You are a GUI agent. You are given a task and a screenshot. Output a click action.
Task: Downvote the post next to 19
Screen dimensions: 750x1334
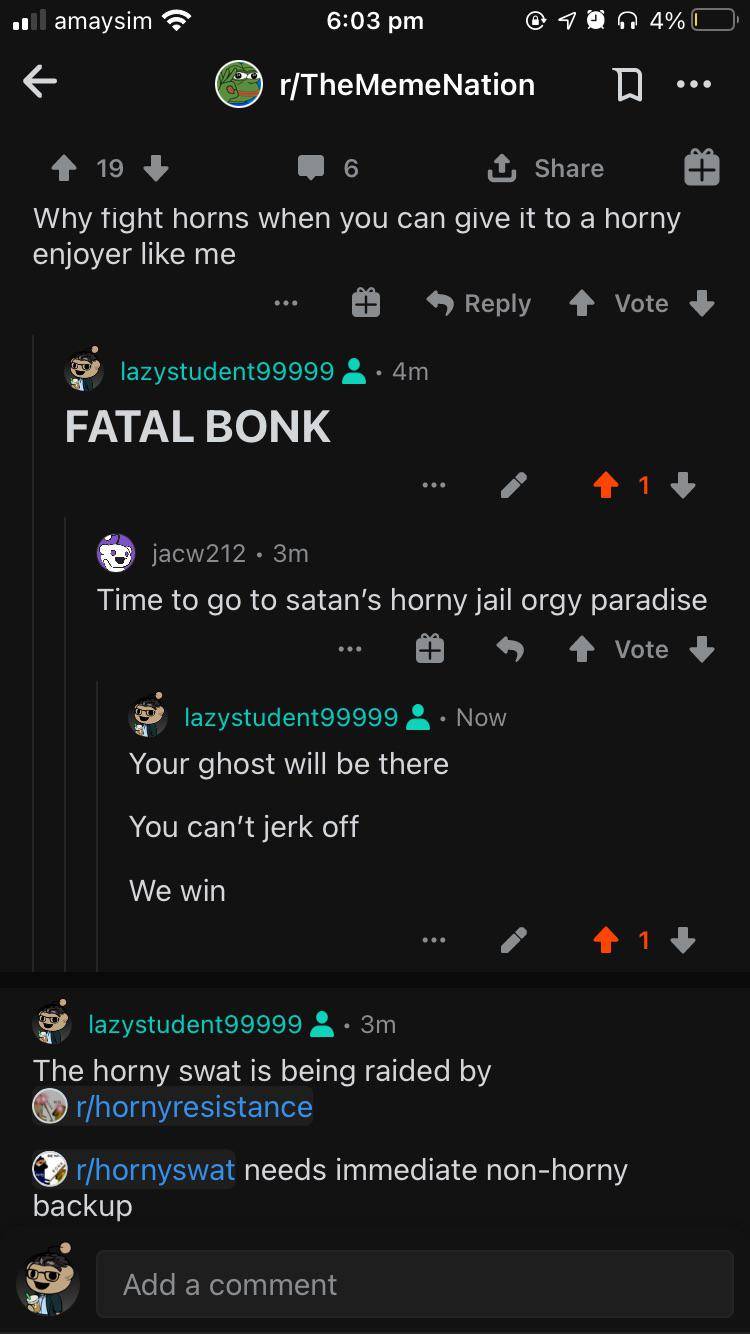tap(156, 168)
